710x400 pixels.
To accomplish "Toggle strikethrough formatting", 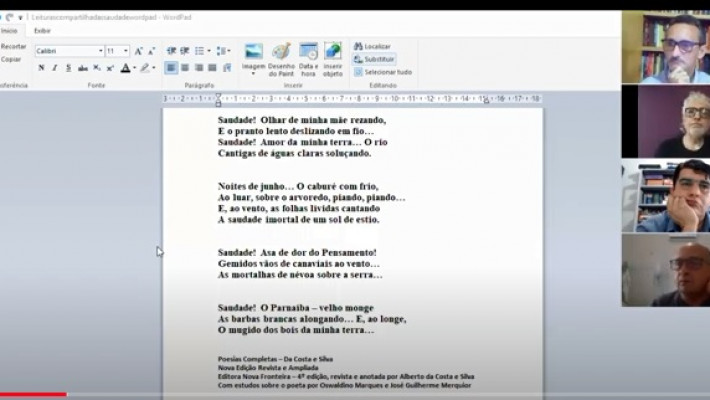I will point(82,68).
